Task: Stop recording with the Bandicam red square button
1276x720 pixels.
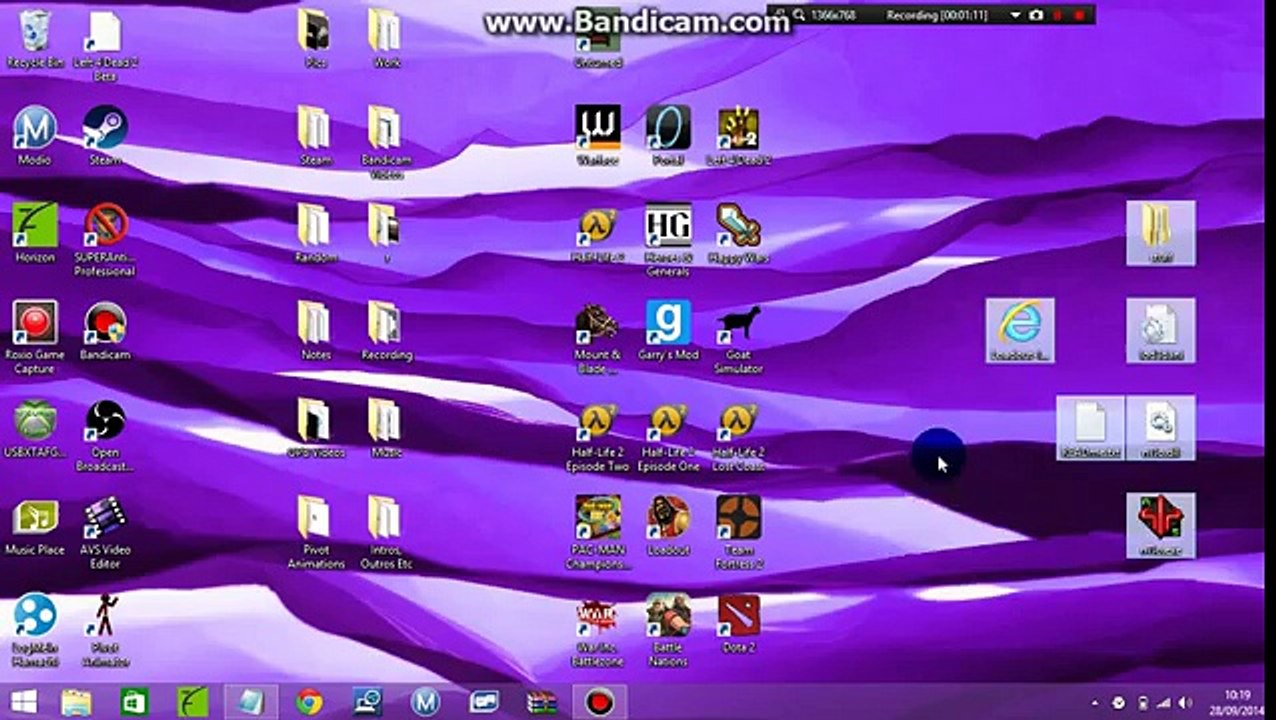Action: [x=1079, y=15]
